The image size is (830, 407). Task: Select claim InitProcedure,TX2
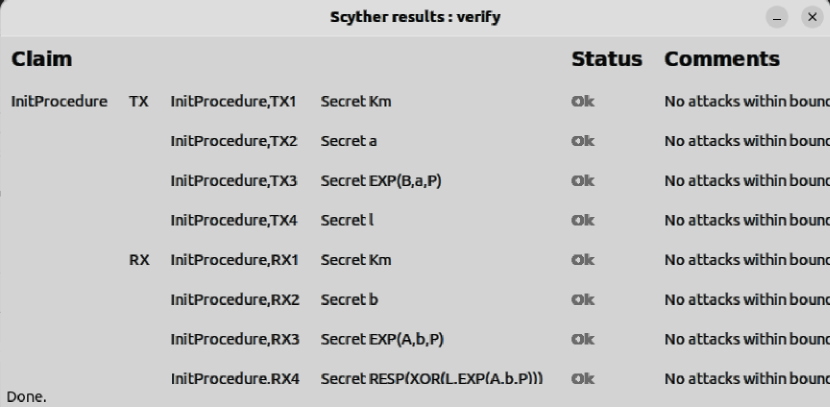click(234, 141)
